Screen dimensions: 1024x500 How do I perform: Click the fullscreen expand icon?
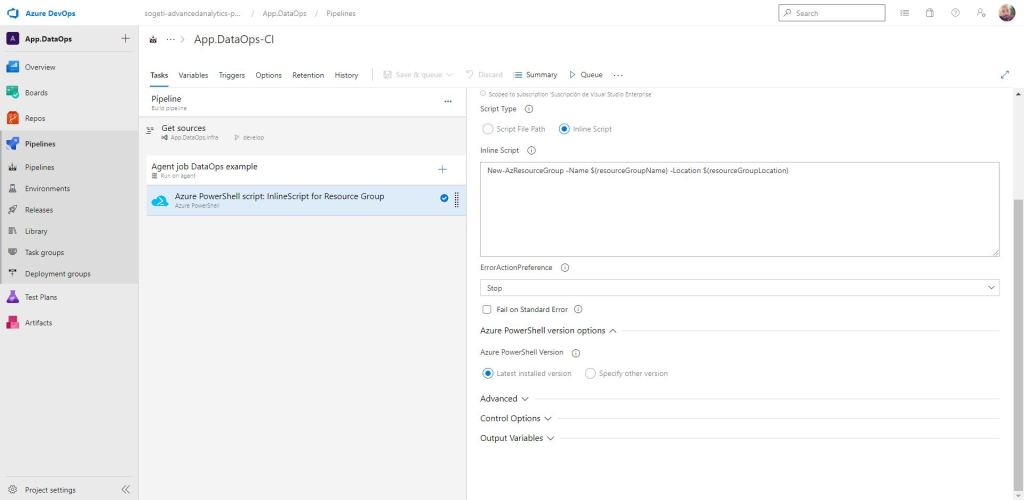click(x=1005, y=75)
